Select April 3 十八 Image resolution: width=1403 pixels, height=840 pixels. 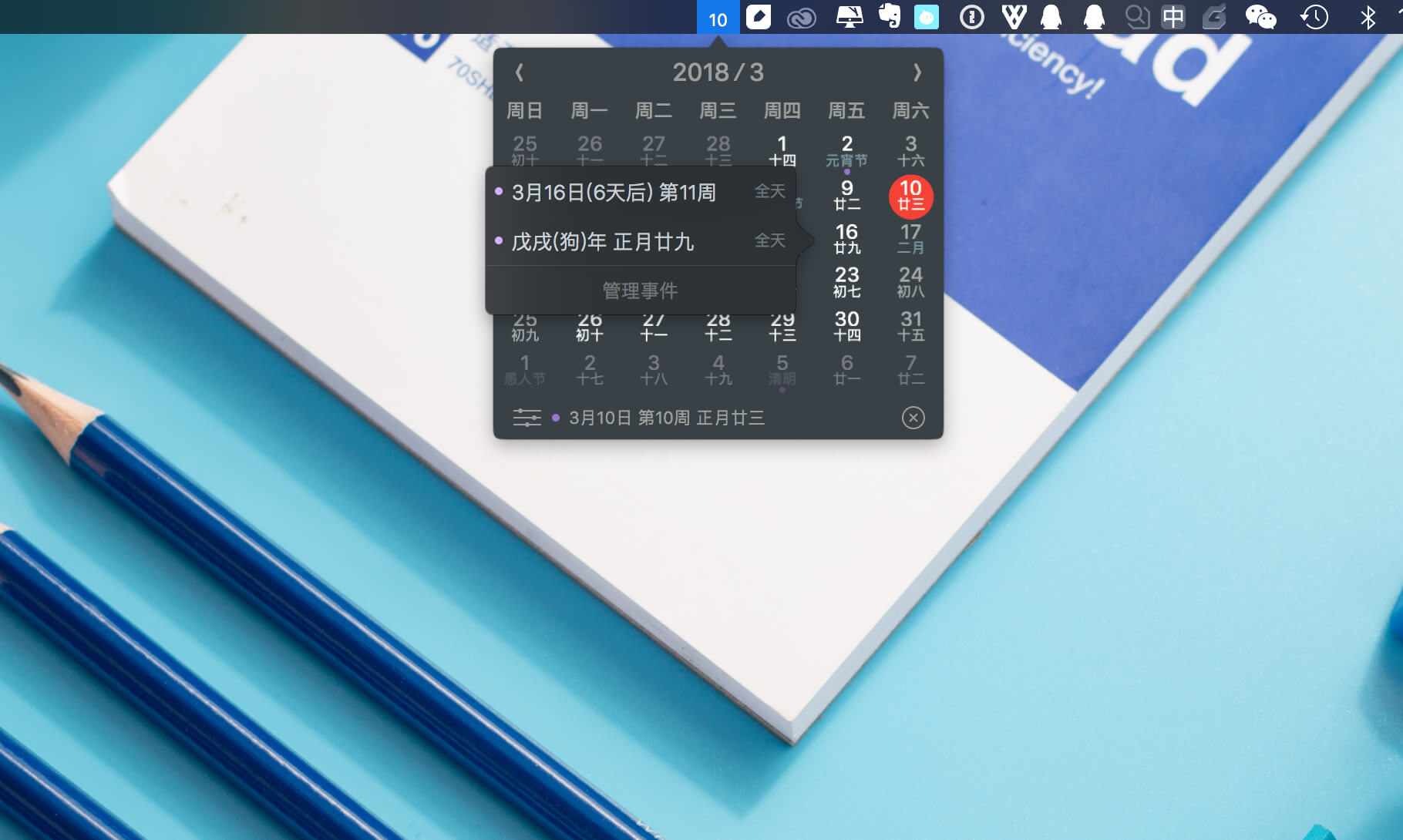click(x=654, y=370)
